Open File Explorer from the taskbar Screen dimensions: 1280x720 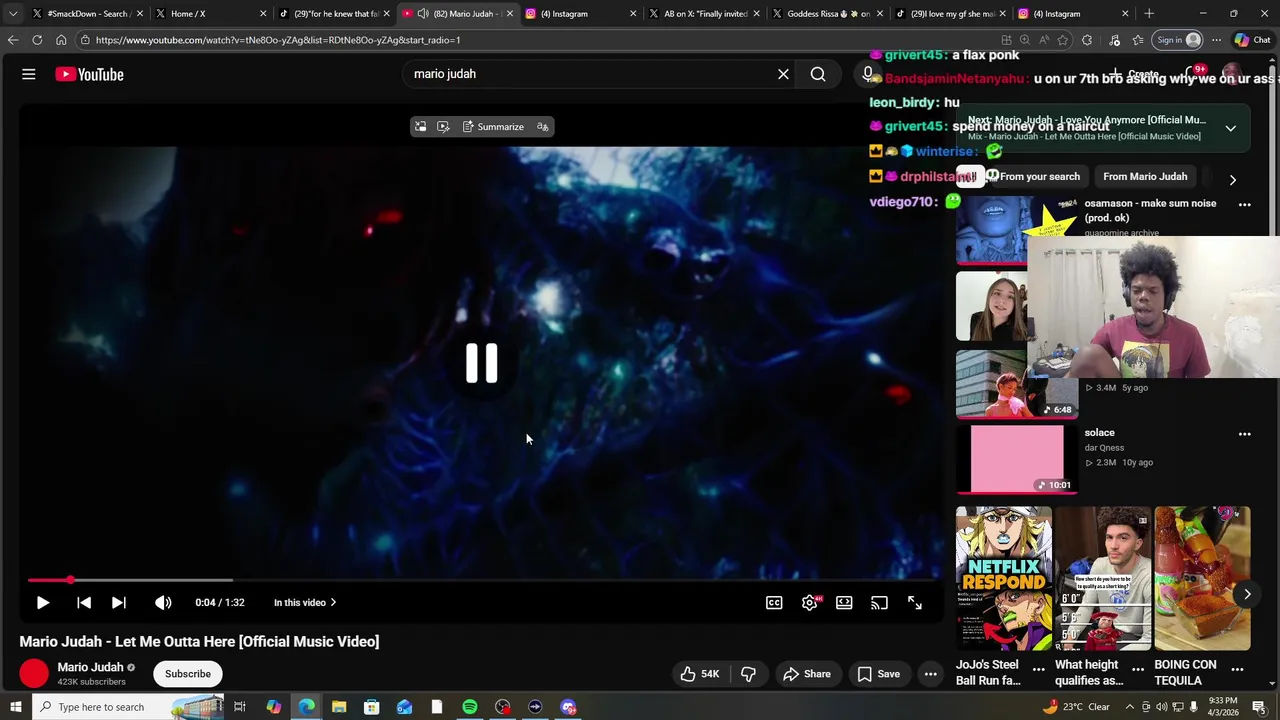(x=339, y=707)
